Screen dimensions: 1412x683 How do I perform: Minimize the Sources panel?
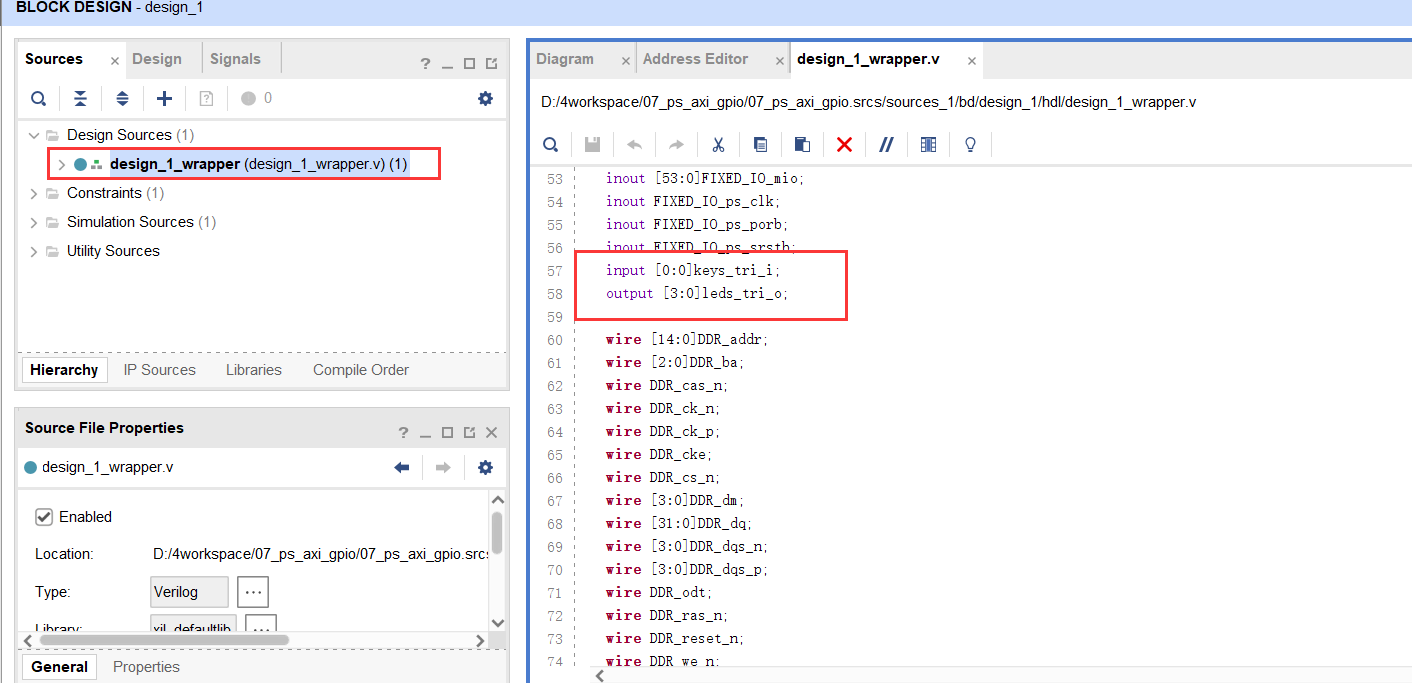(447, 64)
